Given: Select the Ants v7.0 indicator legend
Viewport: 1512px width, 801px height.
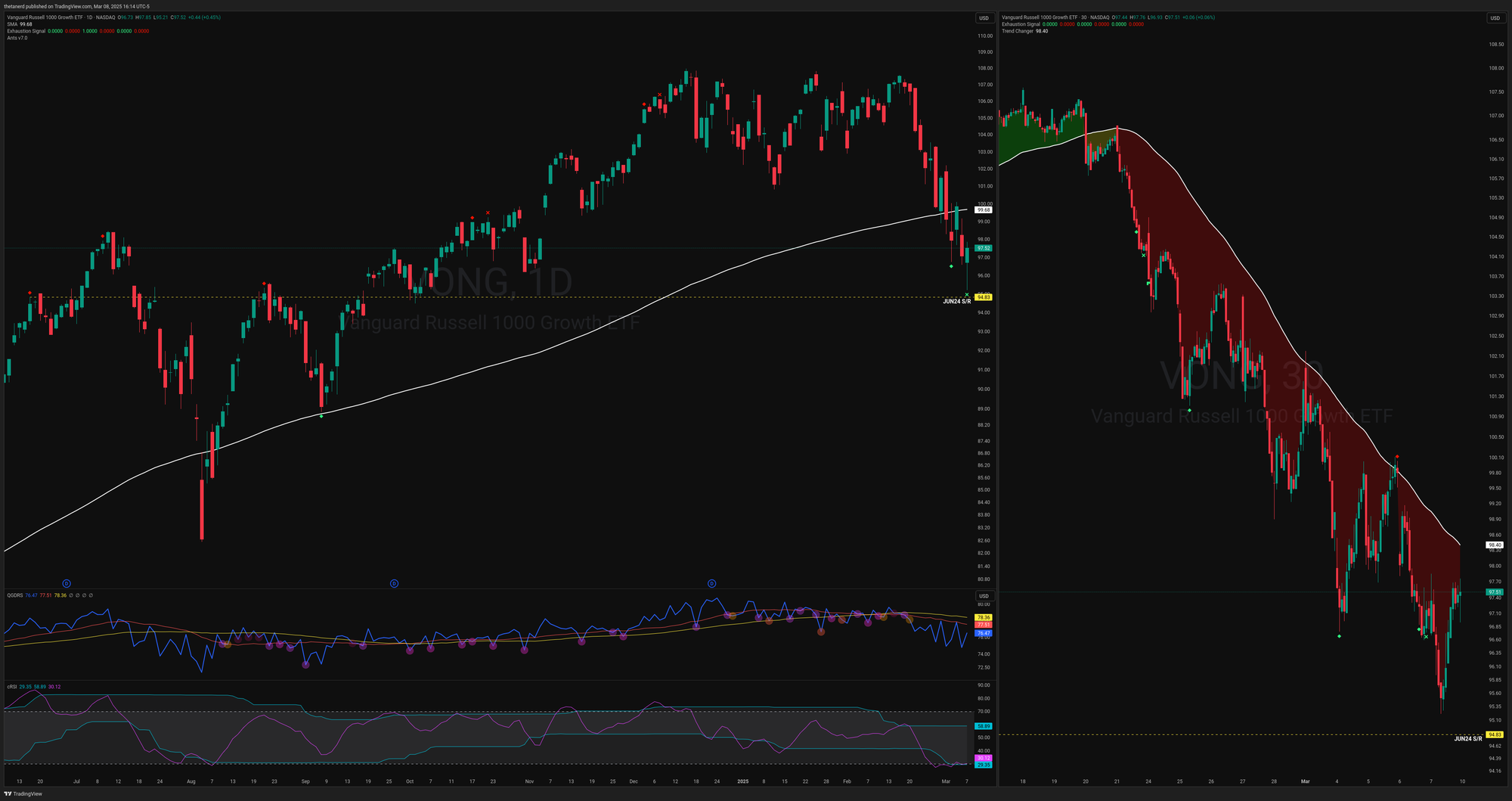Looking at the screenshot, I should pyautogui.click(x=17, y=38).
